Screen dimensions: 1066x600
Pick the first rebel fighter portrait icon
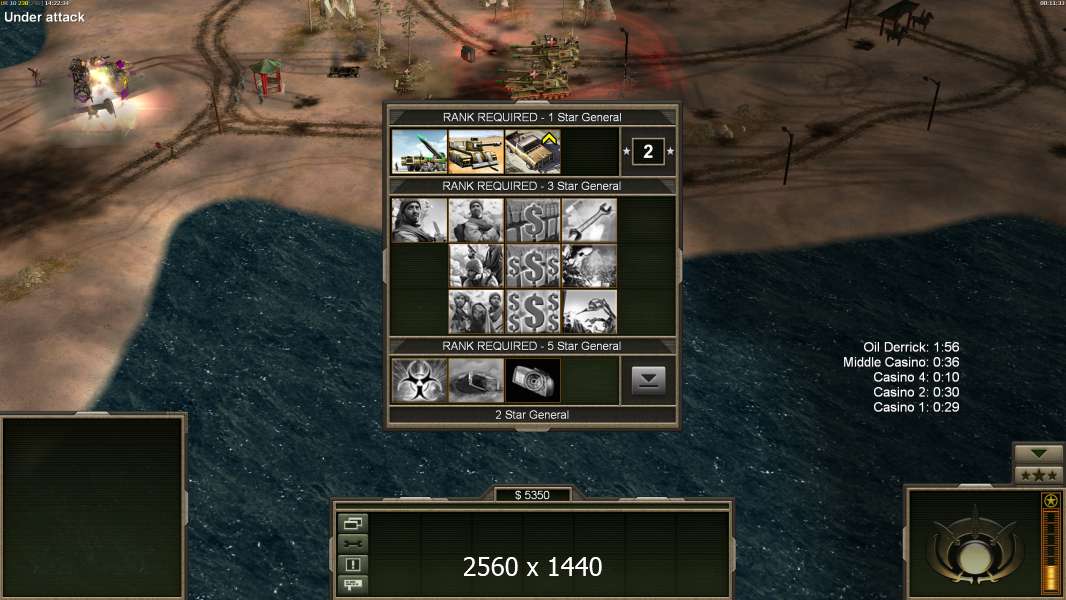click(x=419, y=220)
